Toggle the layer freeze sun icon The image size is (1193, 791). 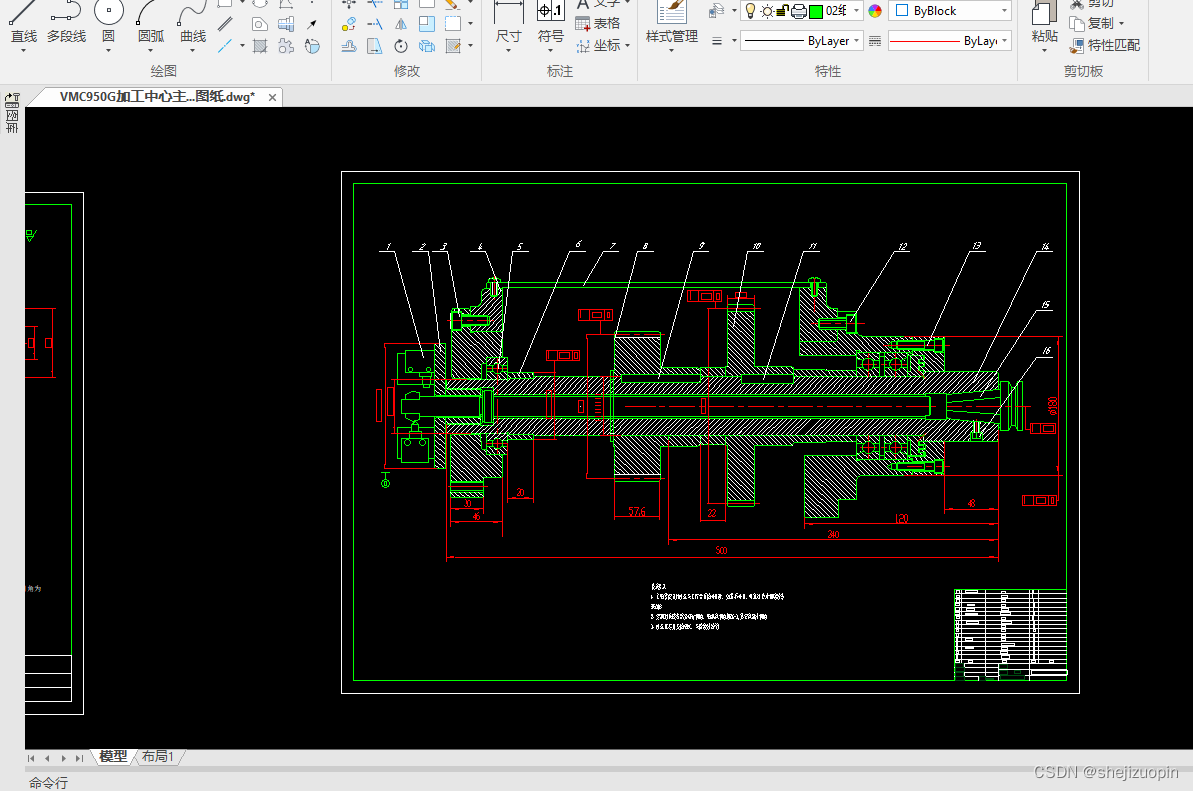pos(767,11)
